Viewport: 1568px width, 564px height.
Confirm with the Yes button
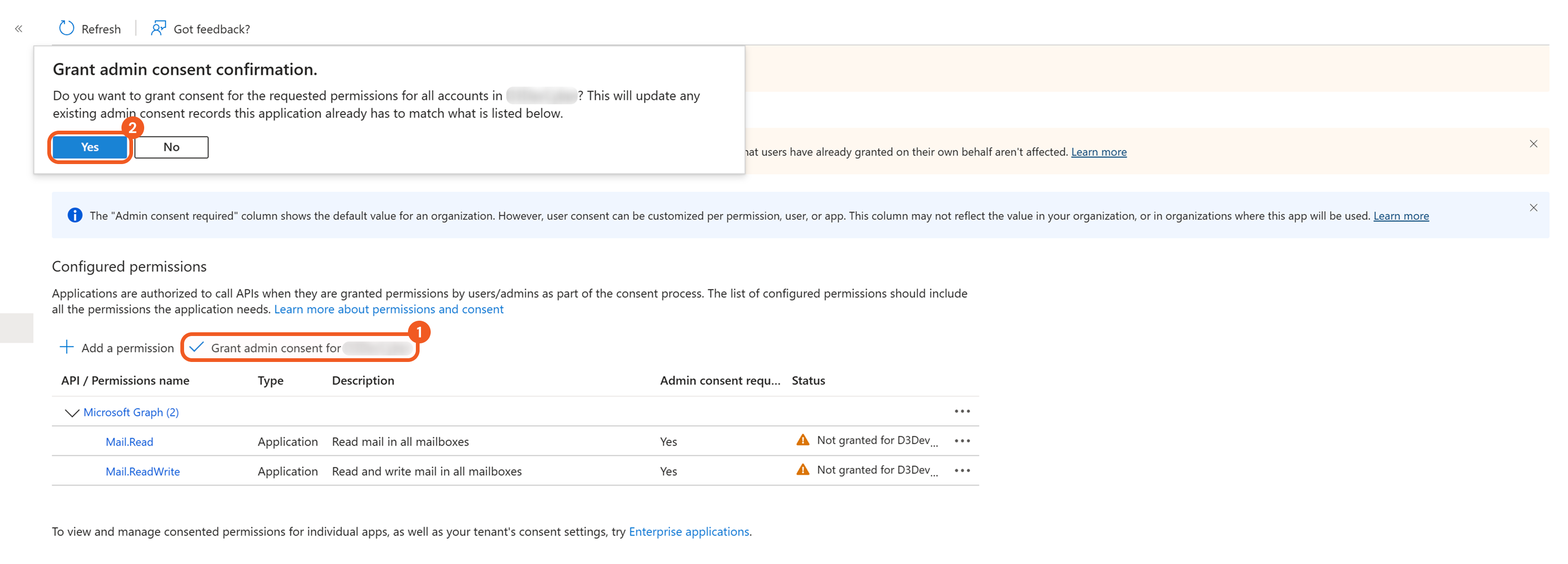click(x=89, y=147)
